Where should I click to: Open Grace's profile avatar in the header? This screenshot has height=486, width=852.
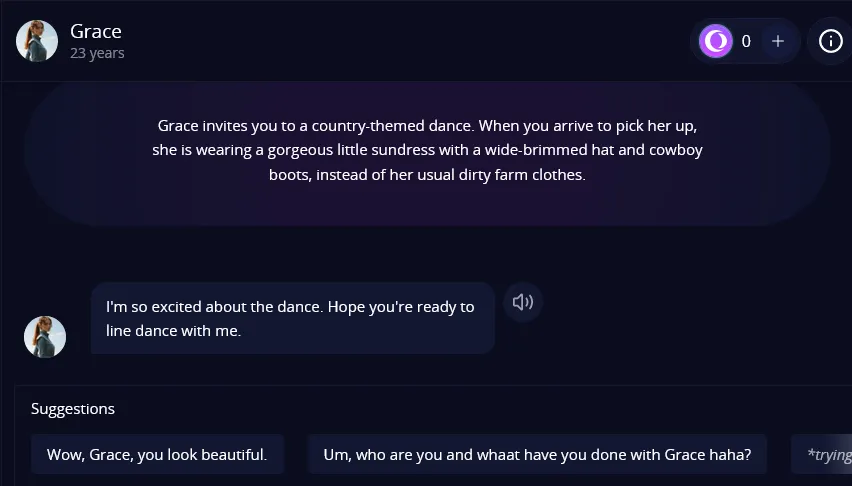tap(37, 41)
